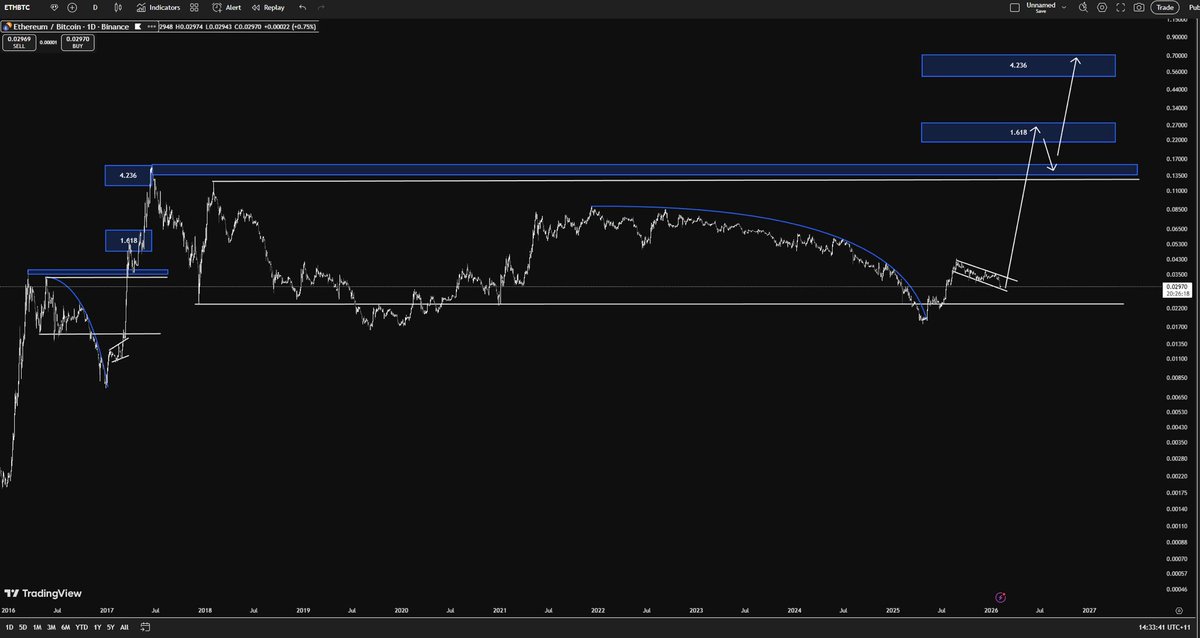The height and width of the screenshot is (638, 1200).
Task: Select the YTD time range
Action: 81,628
